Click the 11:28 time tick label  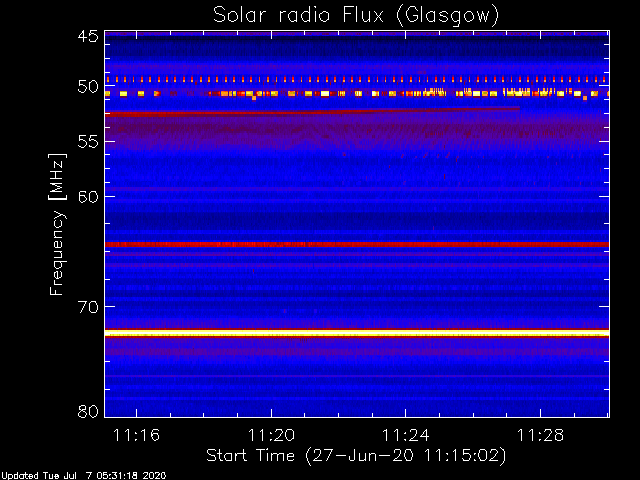pyautogui.click(x=540, y=435)
